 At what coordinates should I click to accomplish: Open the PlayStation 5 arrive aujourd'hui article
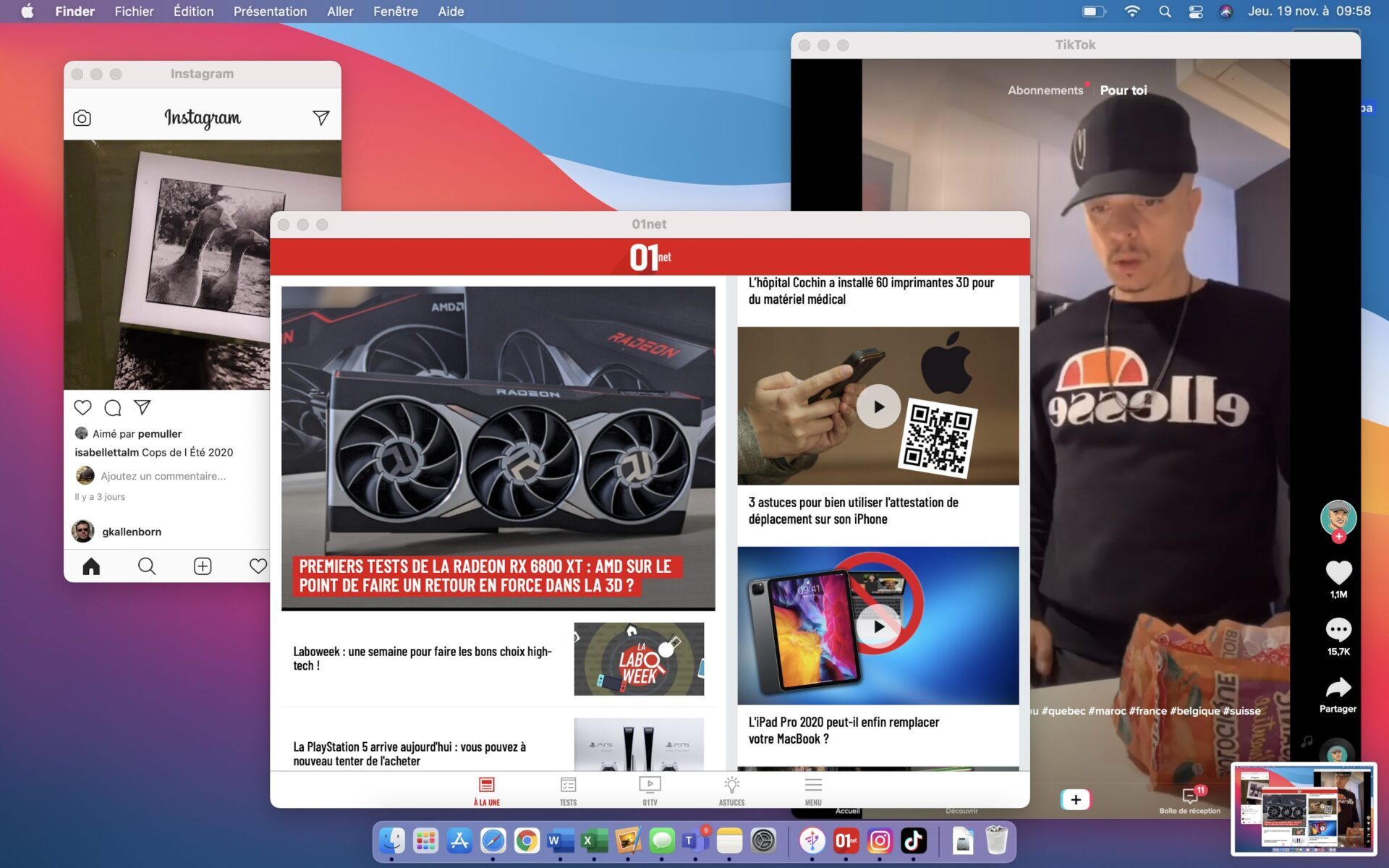click(409, 754)
